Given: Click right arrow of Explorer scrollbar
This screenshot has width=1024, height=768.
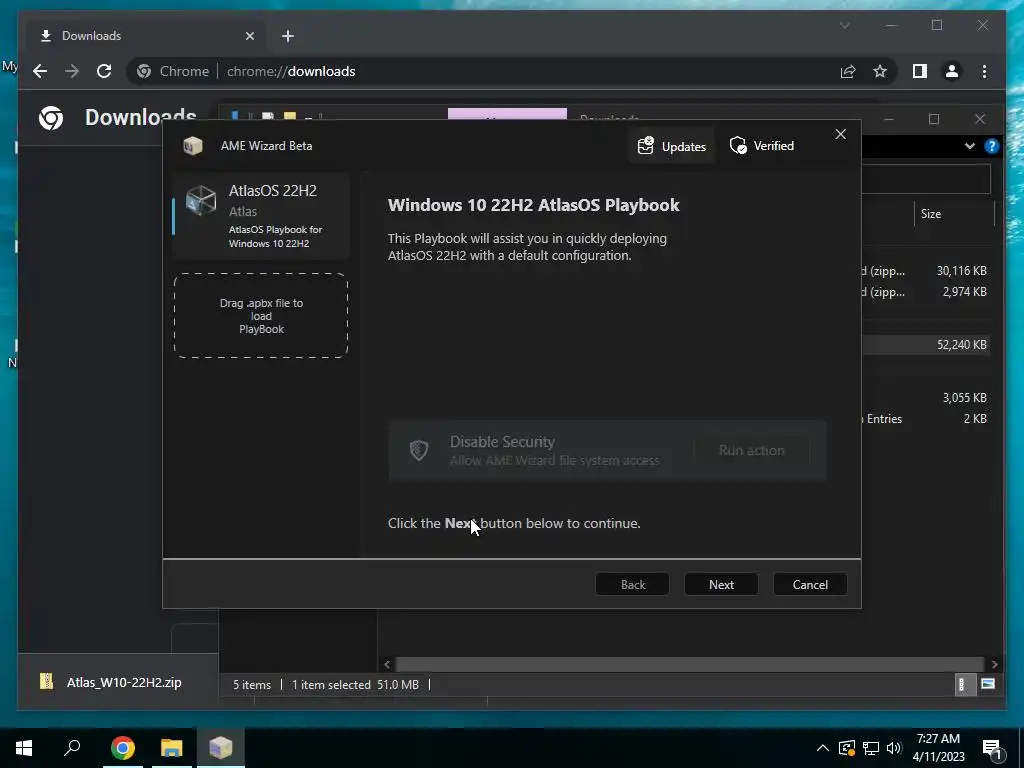Looking at the screenshot, I should click(x=994, y=664).
